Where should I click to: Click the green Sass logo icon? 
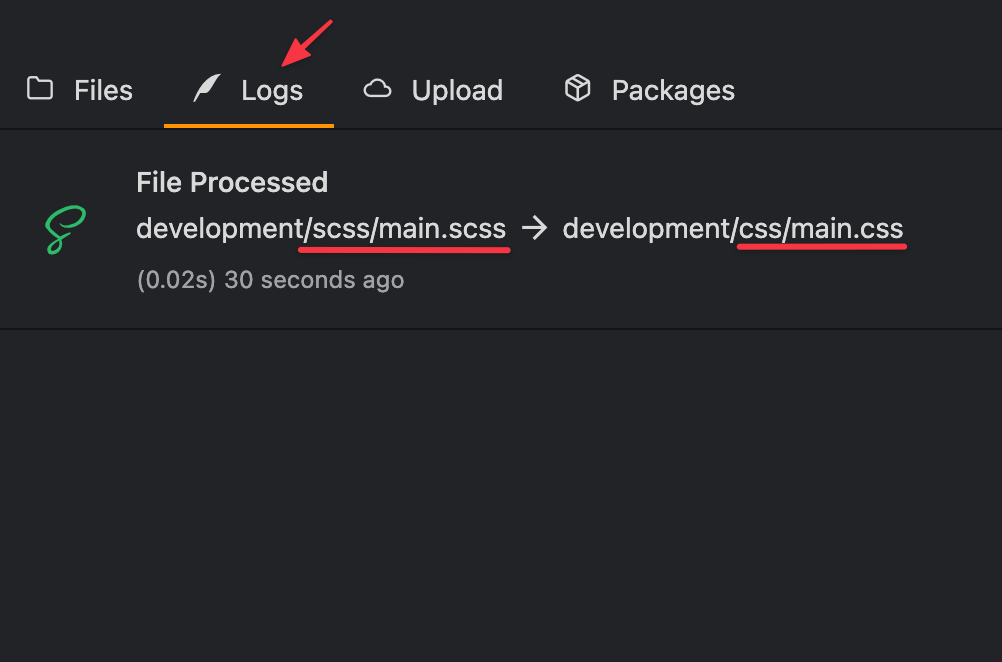(65, 229)
